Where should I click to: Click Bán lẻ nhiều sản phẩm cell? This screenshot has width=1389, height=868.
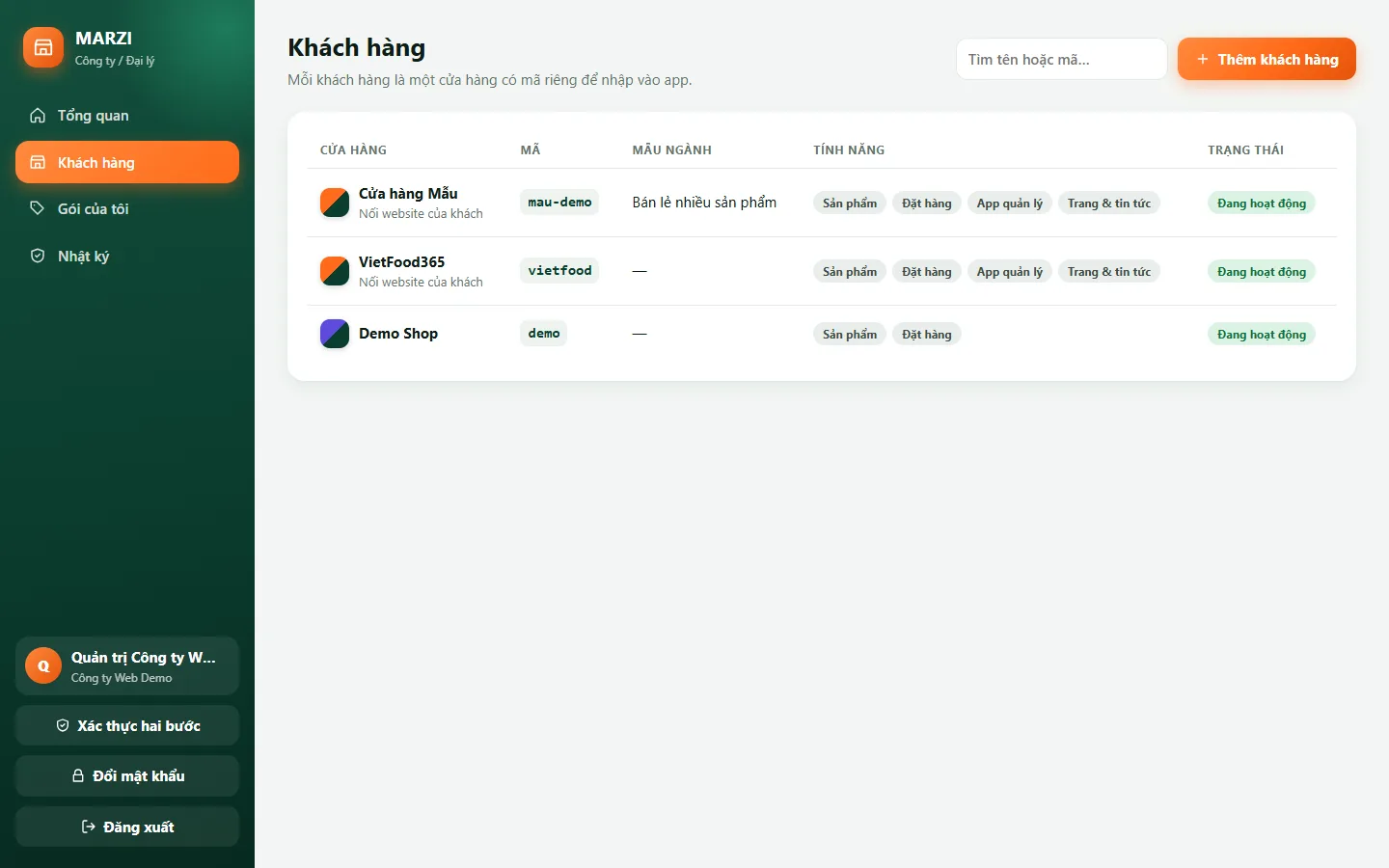704,203
